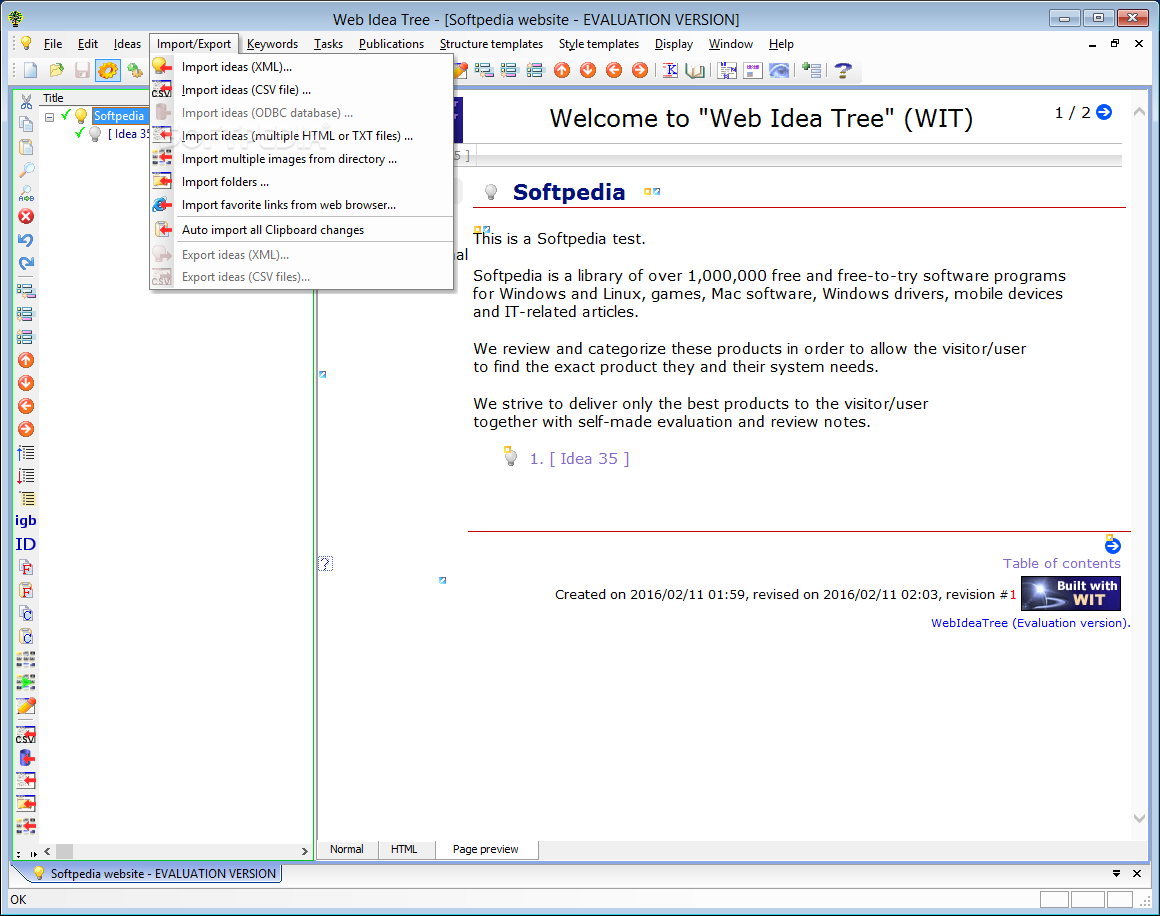Screen dimensions: 1160x916
Task: Switch to the HTML tab
Action: click(x=404, y=849)
